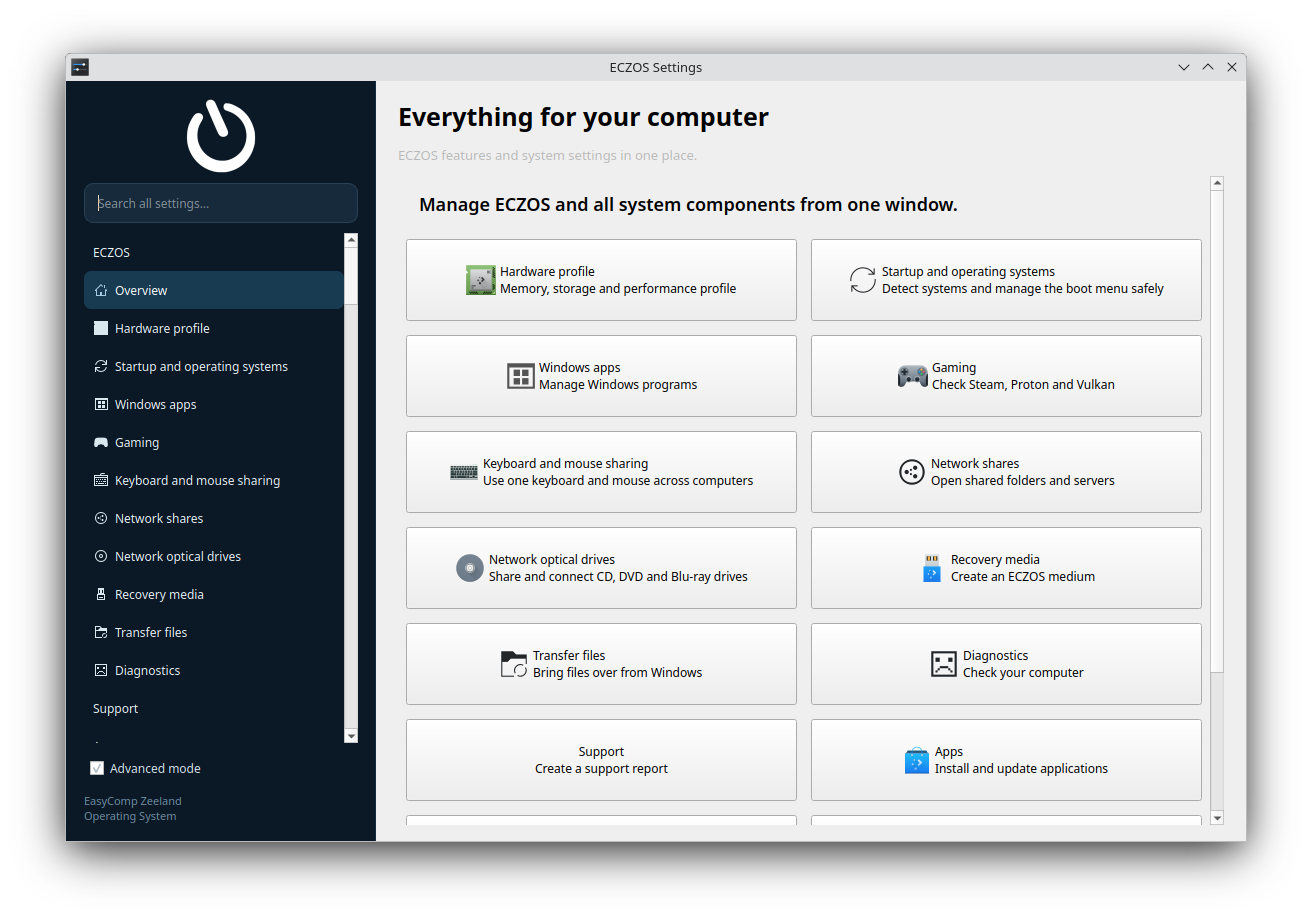The height and width of the screenshot is (919, 1312).
Task: Click the Network shares card
Action: (1006, 472)
